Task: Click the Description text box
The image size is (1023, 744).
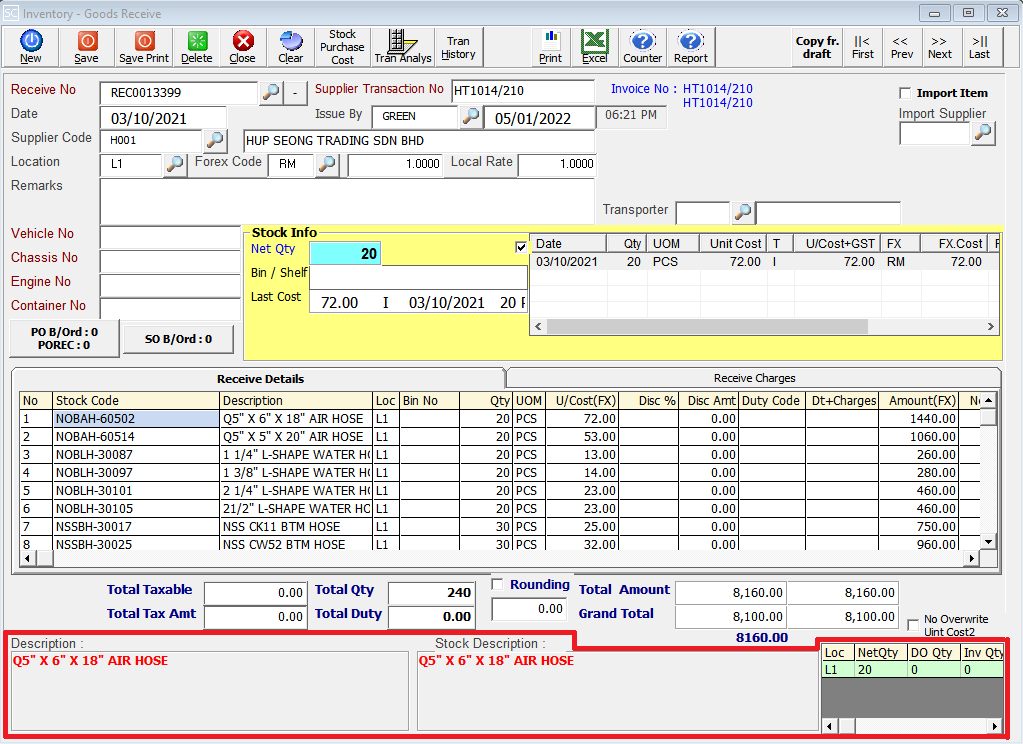Action: [210, 691]
